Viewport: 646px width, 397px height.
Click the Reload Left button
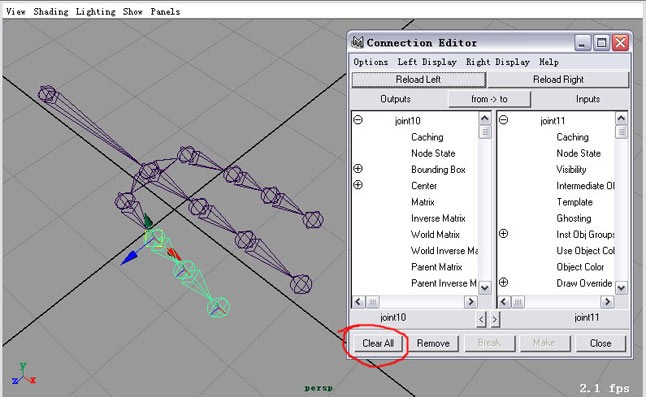[x=419, y=79]
